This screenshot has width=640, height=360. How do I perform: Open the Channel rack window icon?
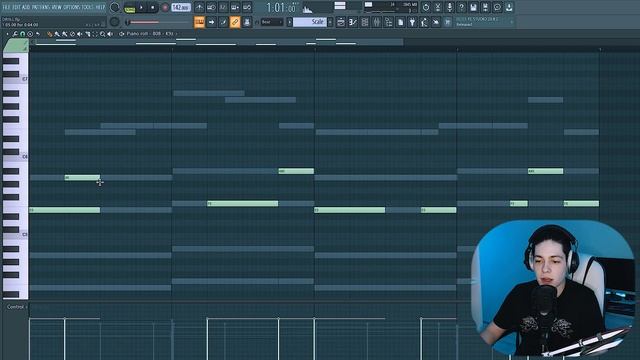pyautogui.click(x=364, y=22)
